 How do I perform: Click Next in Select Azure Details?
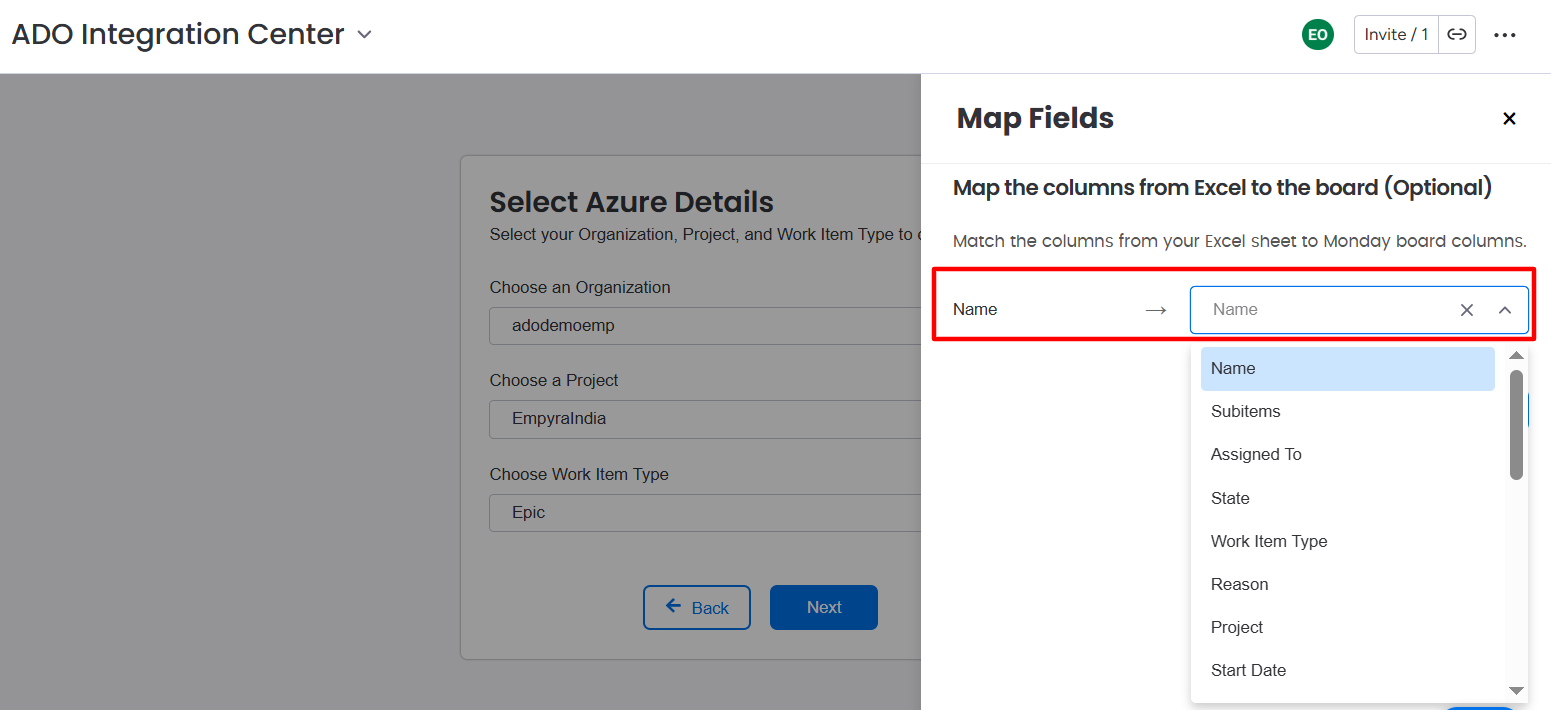824,607
